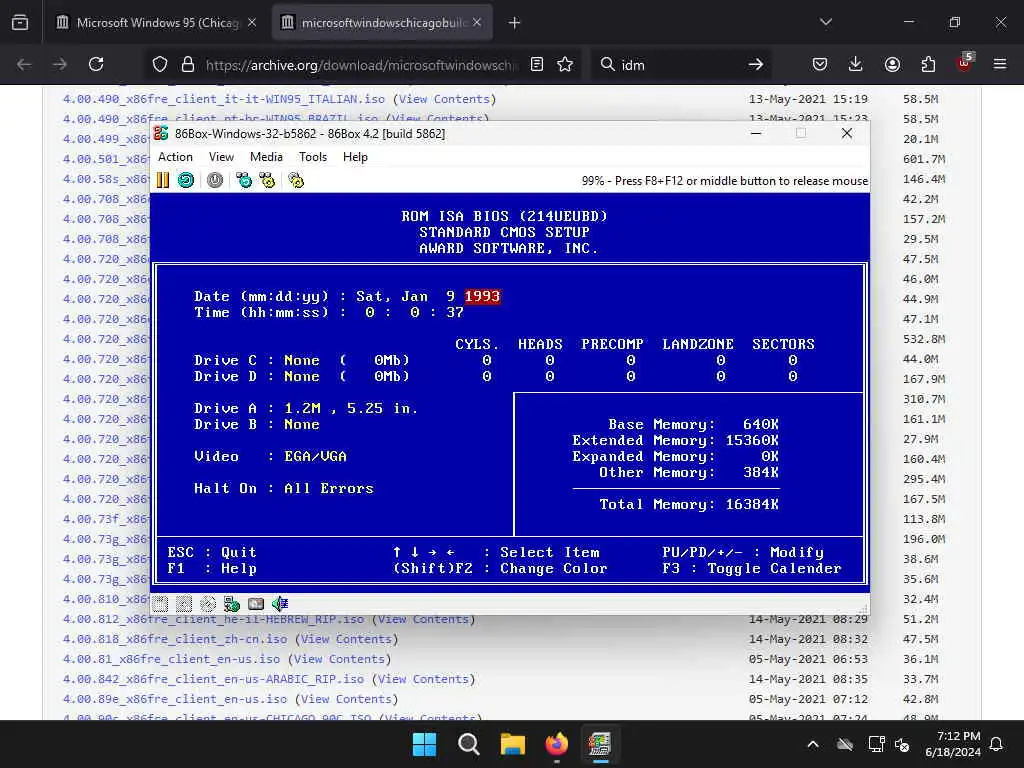Open the 4.00.490 WIN95_ITALIAN.iso link
The image size is (1024, 768).
click(x=223, y=99)
